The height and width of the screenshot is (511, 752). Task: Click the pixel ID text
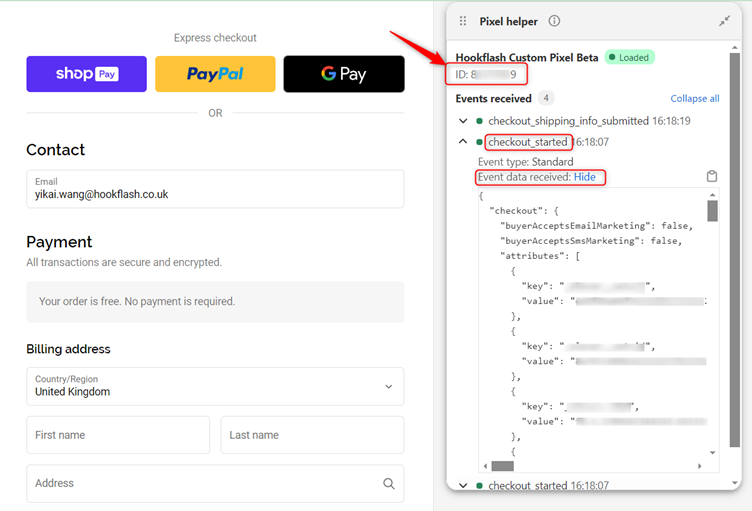pyautogui.click(x=486, y=74)
